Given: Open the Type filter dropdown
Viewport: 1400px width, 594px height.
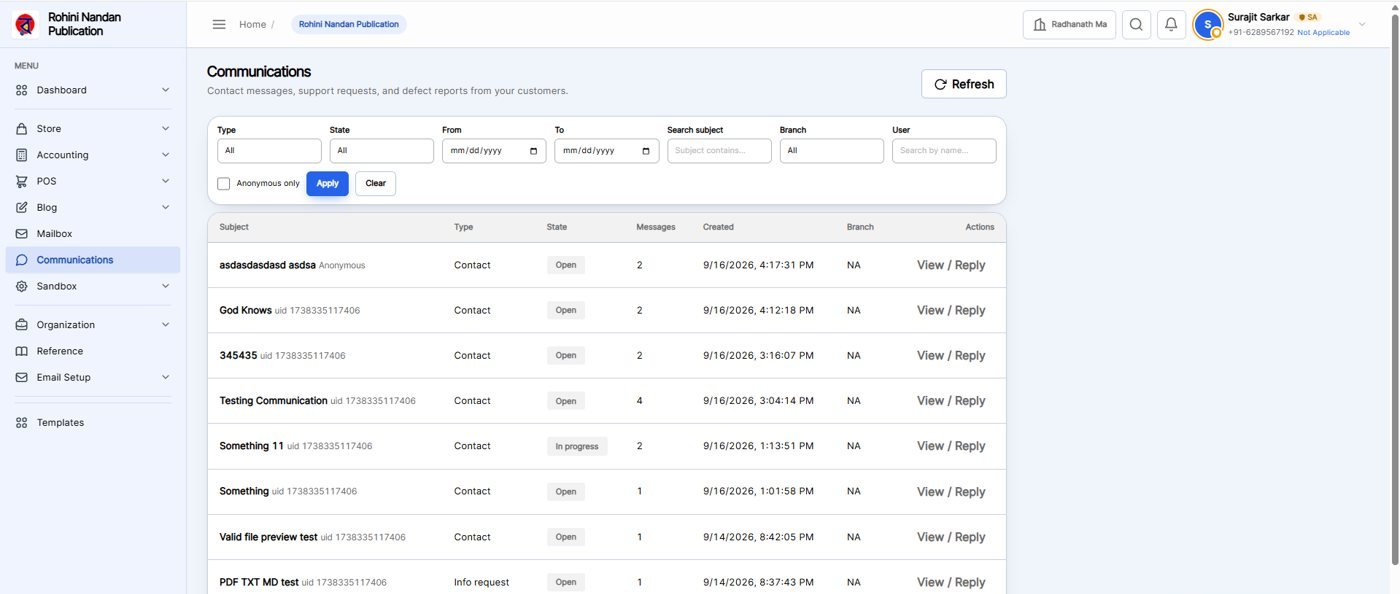Looking at the screenshot, I should pos(269,151).
